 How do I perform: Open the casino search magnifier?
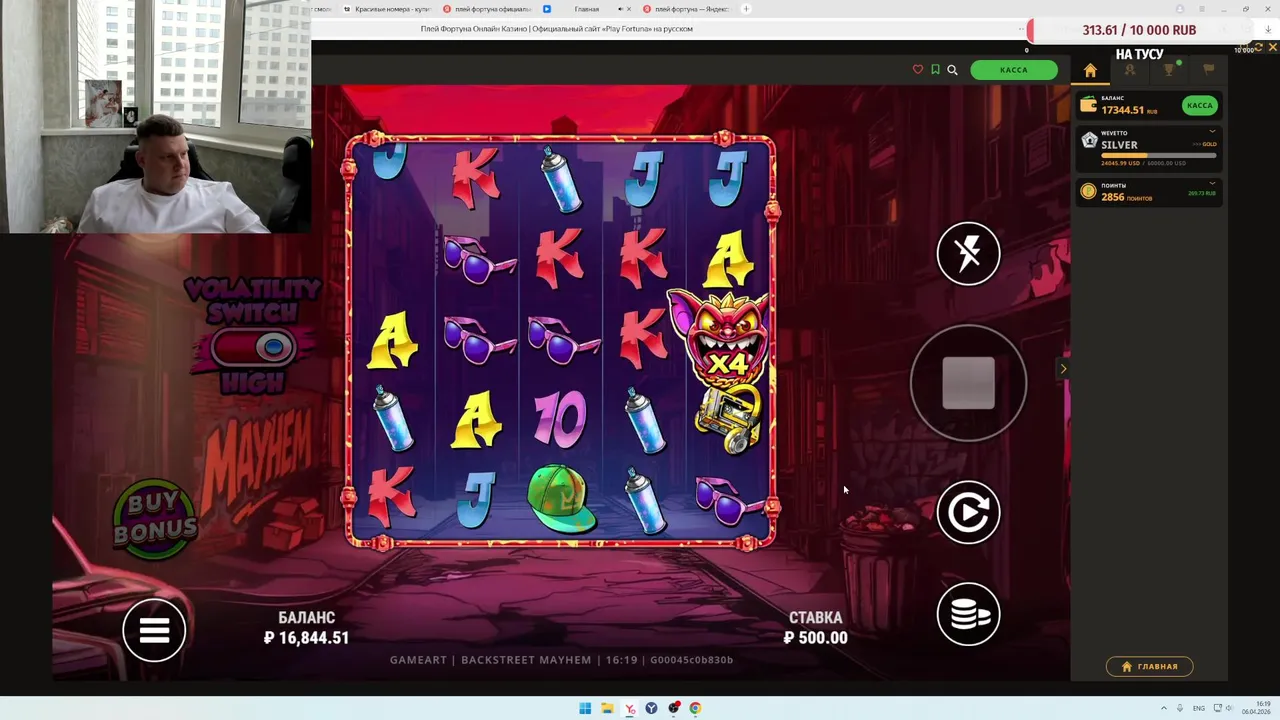(x=952, y=70)
